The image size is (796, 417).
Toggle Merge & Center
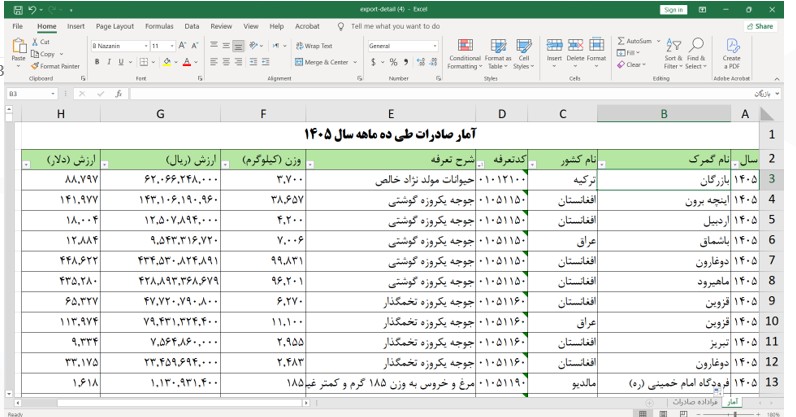322,62
